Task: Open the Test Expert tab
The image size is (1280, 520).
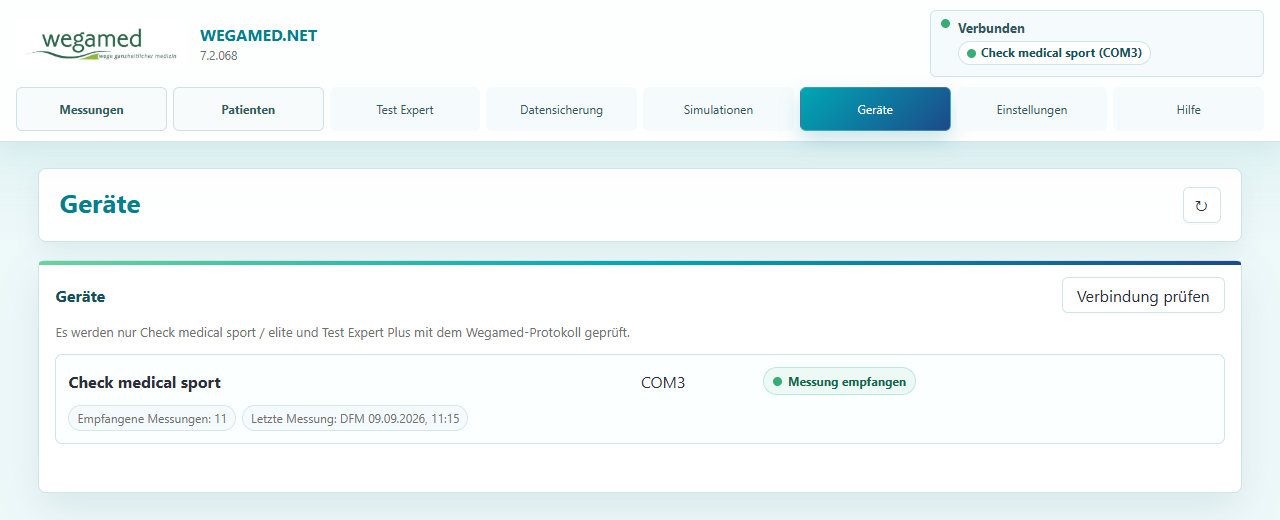Action: (x=405, y=109)
